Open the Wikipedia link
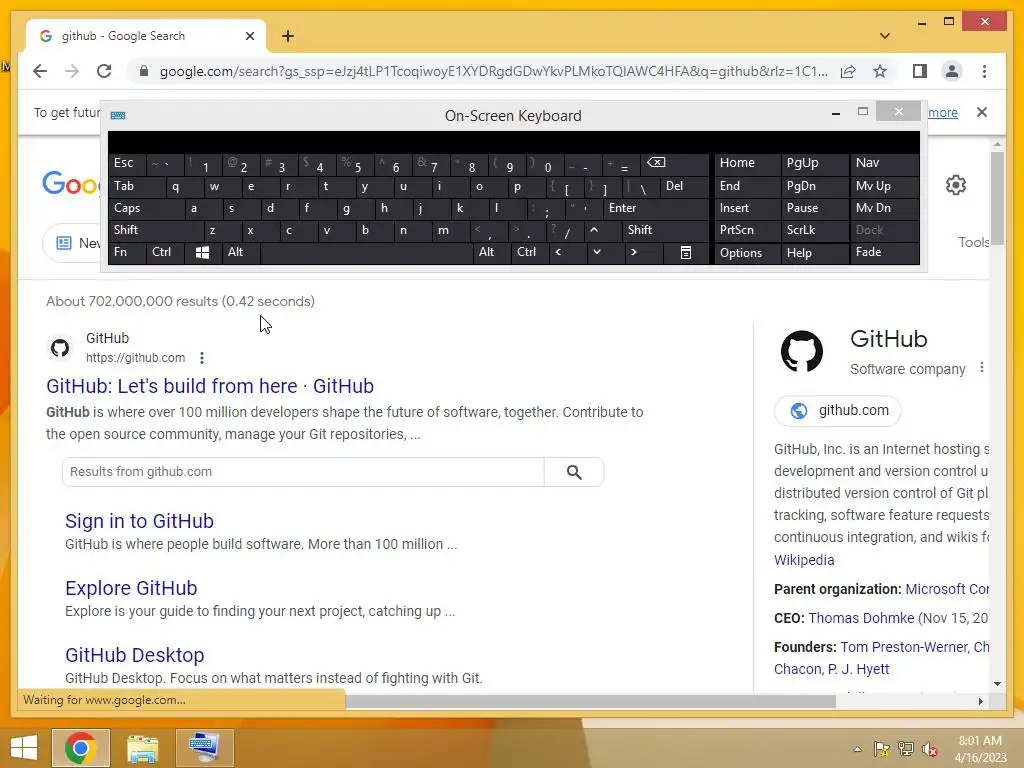 point(804,560)
